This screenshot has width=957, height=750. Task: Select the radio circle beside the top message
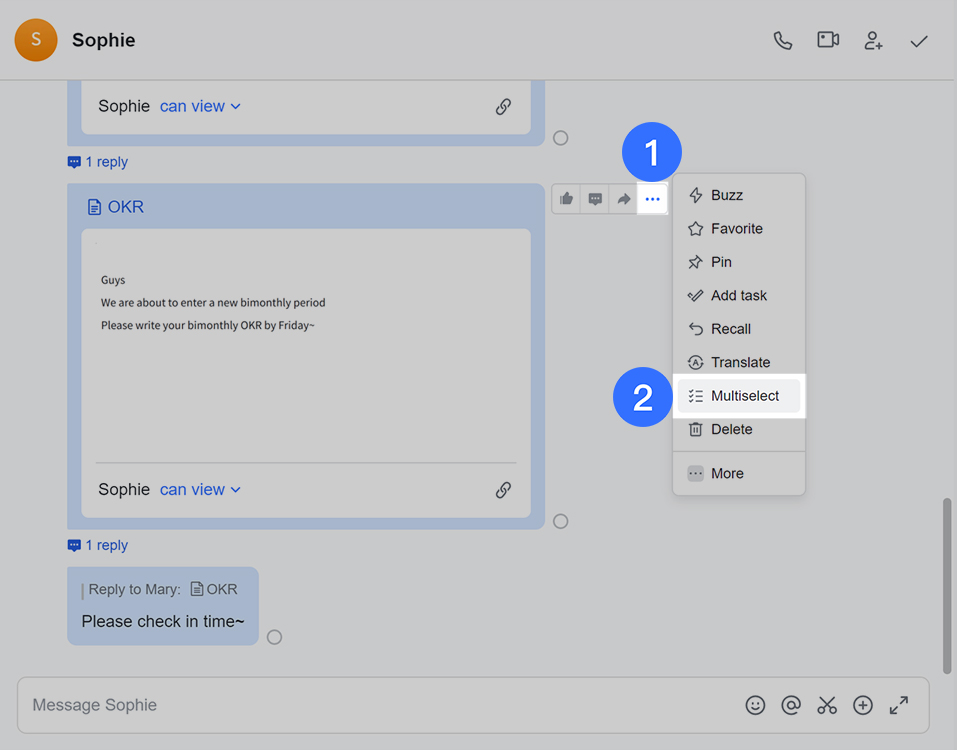[561, 138]
